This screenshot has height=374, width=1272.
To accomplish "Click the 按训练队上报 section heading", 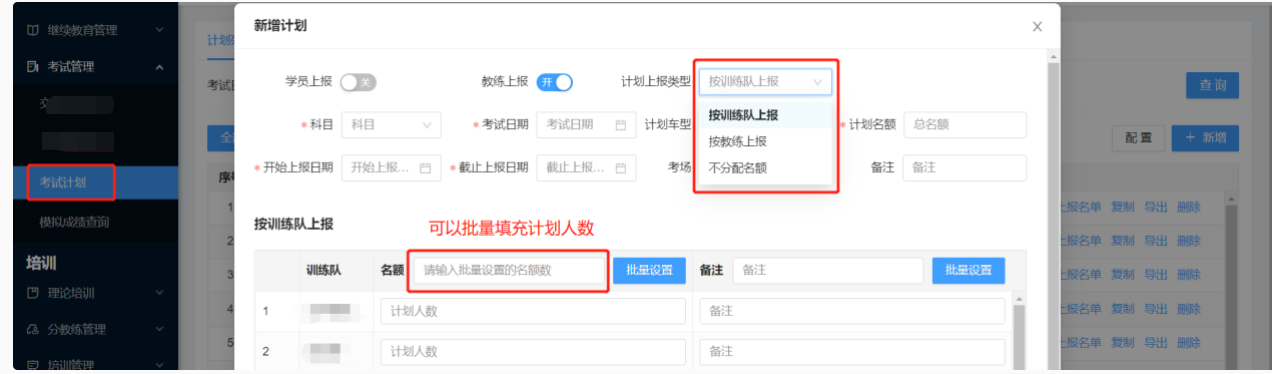I will click(x=293, y=225).
